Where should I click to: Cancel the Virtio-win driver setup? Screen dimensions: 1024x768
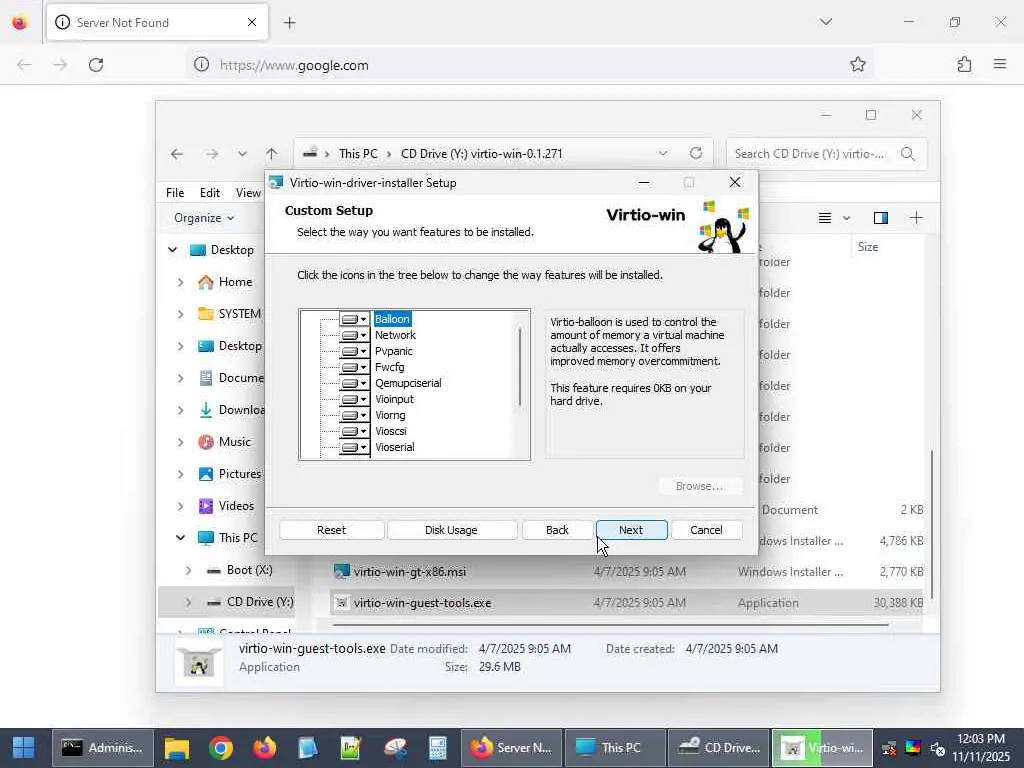pos(706,530)
